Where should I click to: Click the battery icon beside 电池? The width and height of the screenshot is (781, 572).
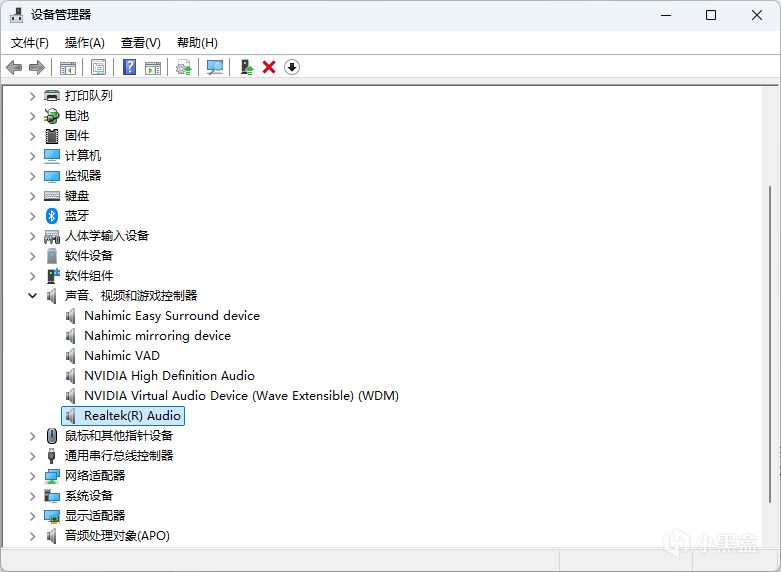click(52, 116)
